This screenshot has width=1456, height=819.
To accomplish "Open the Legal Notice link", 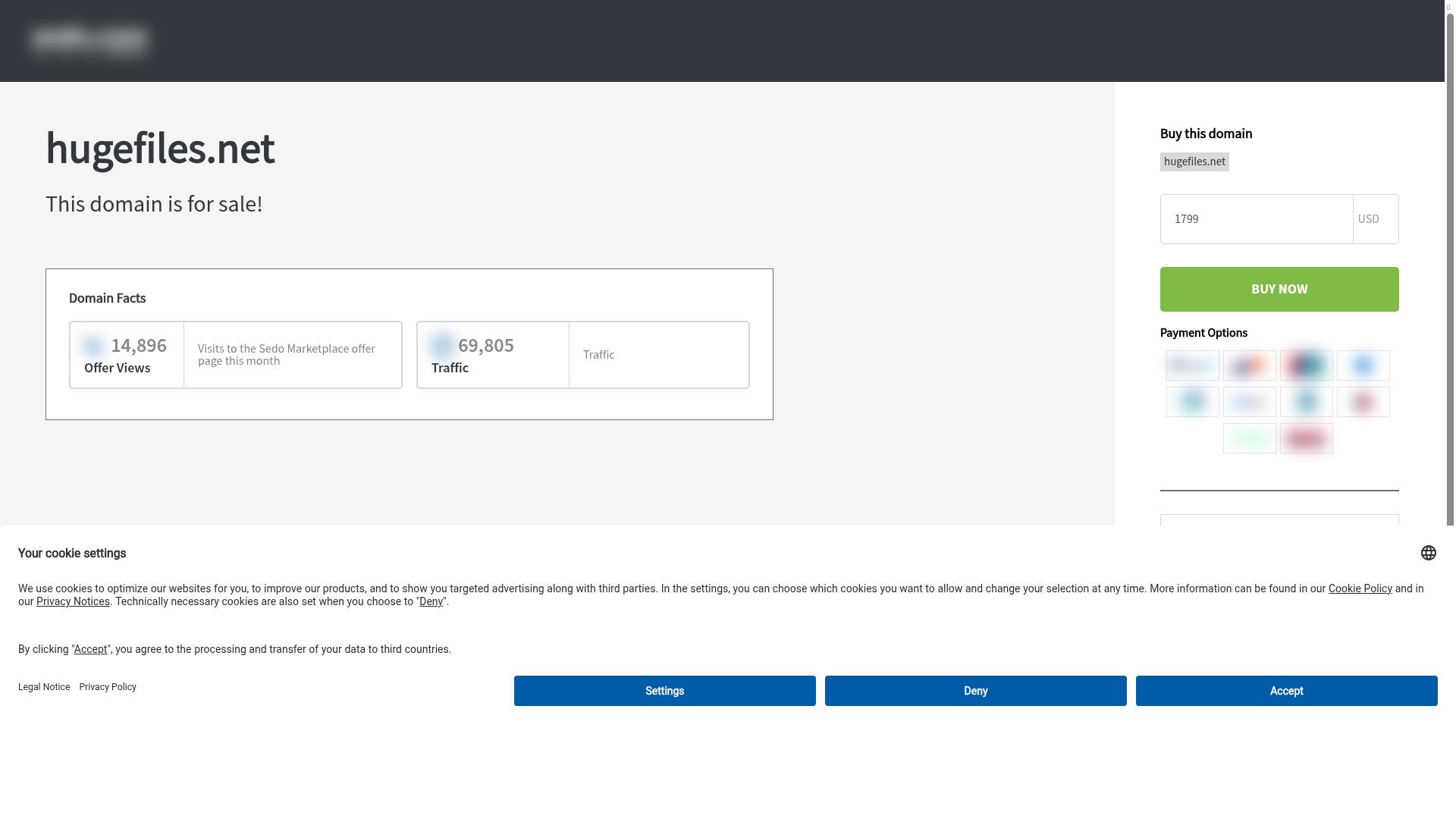I will pyautogui.click(x=44, y=687).
